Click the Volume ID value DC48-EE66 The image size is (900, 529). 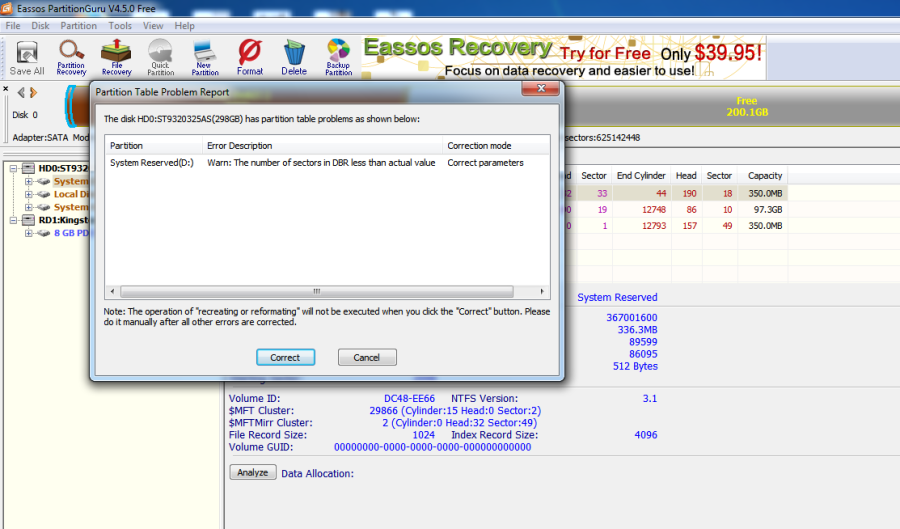(409, 398)
